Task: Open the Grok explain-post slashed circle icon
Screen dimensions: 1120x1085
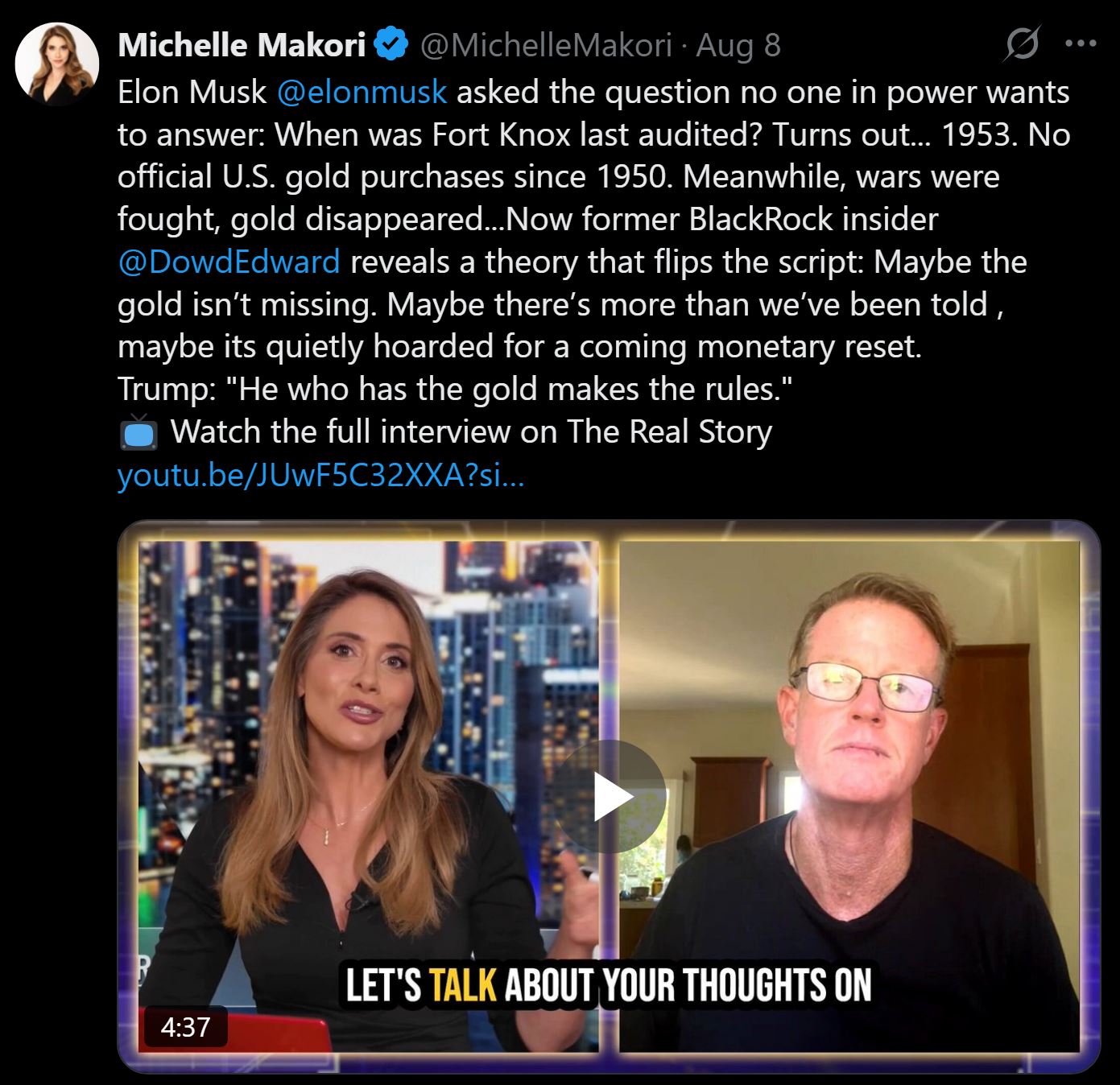Action: point(1021,44)
